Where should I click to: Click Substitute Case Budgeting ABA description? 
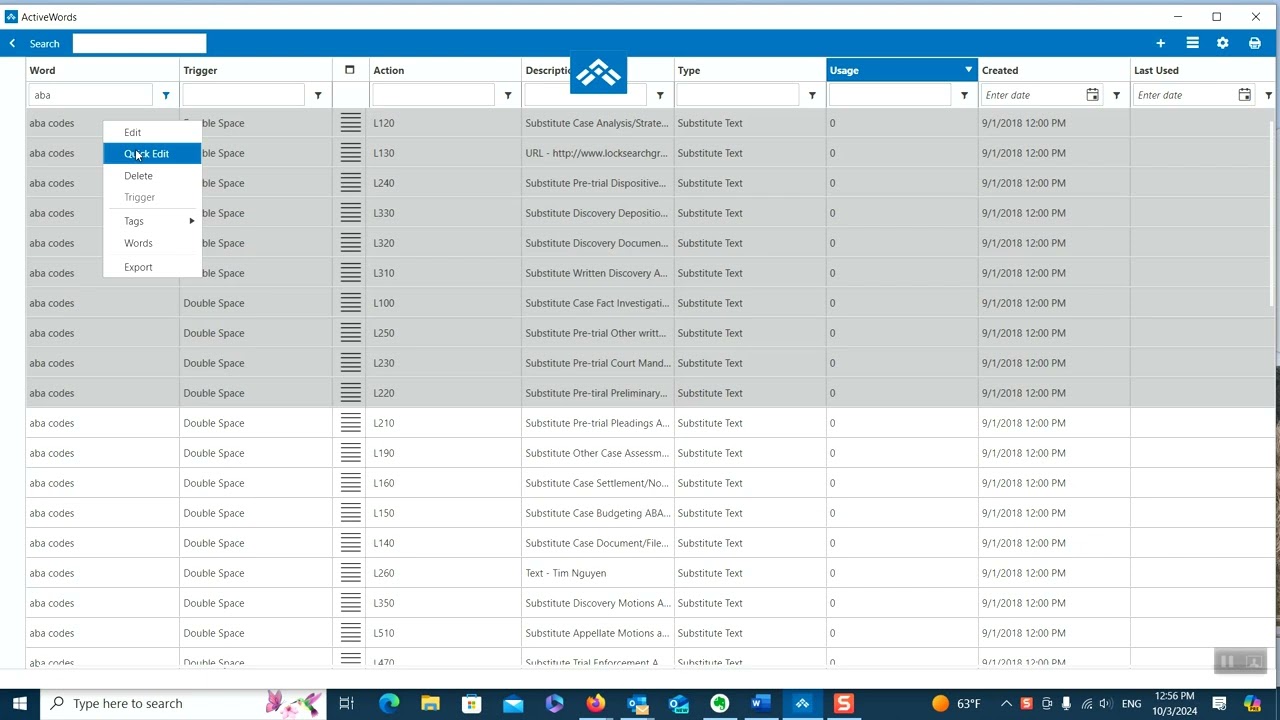pyautogui.click(x=597, y=513)
